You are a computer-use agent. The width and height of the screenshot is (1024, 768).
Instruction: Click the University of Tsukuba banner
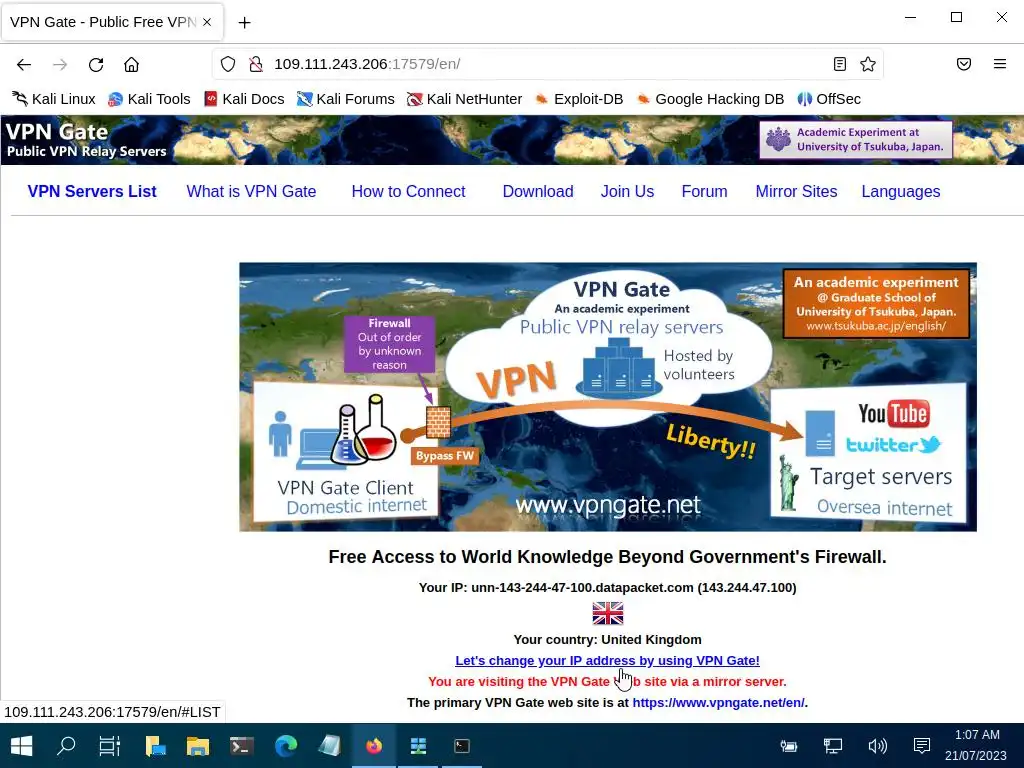(x=856, y=140)
